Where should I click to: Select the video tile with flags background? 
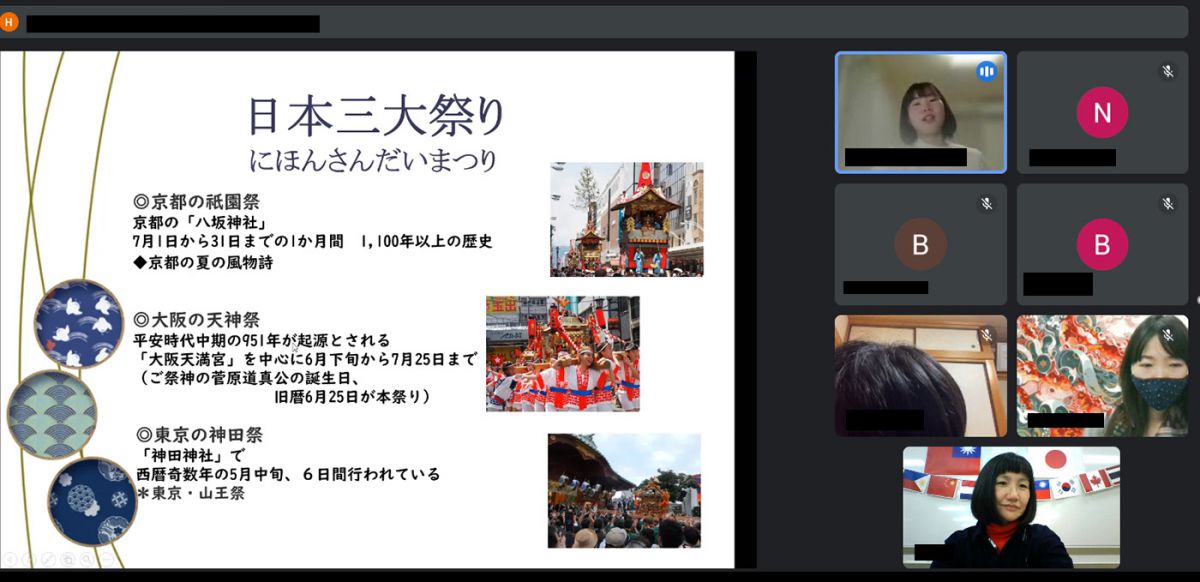pos(1011,507)
